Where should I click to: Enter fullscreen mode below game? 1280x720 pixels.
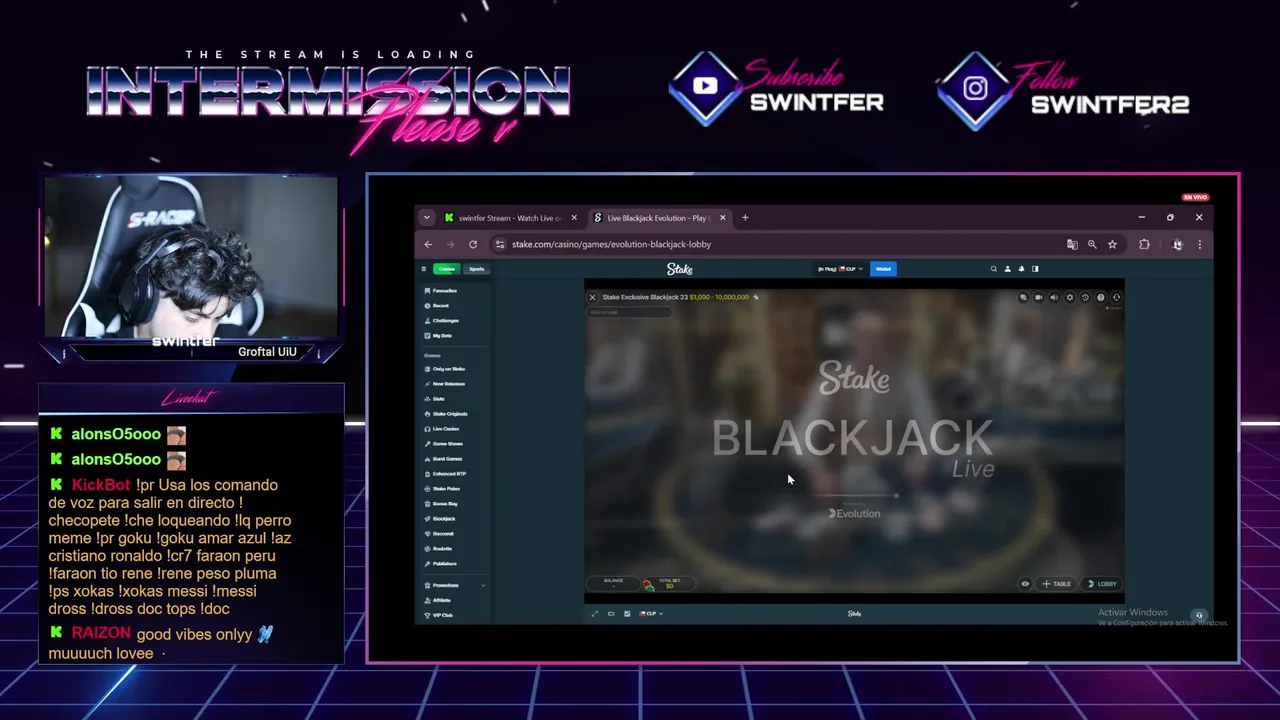pos(595,614)
